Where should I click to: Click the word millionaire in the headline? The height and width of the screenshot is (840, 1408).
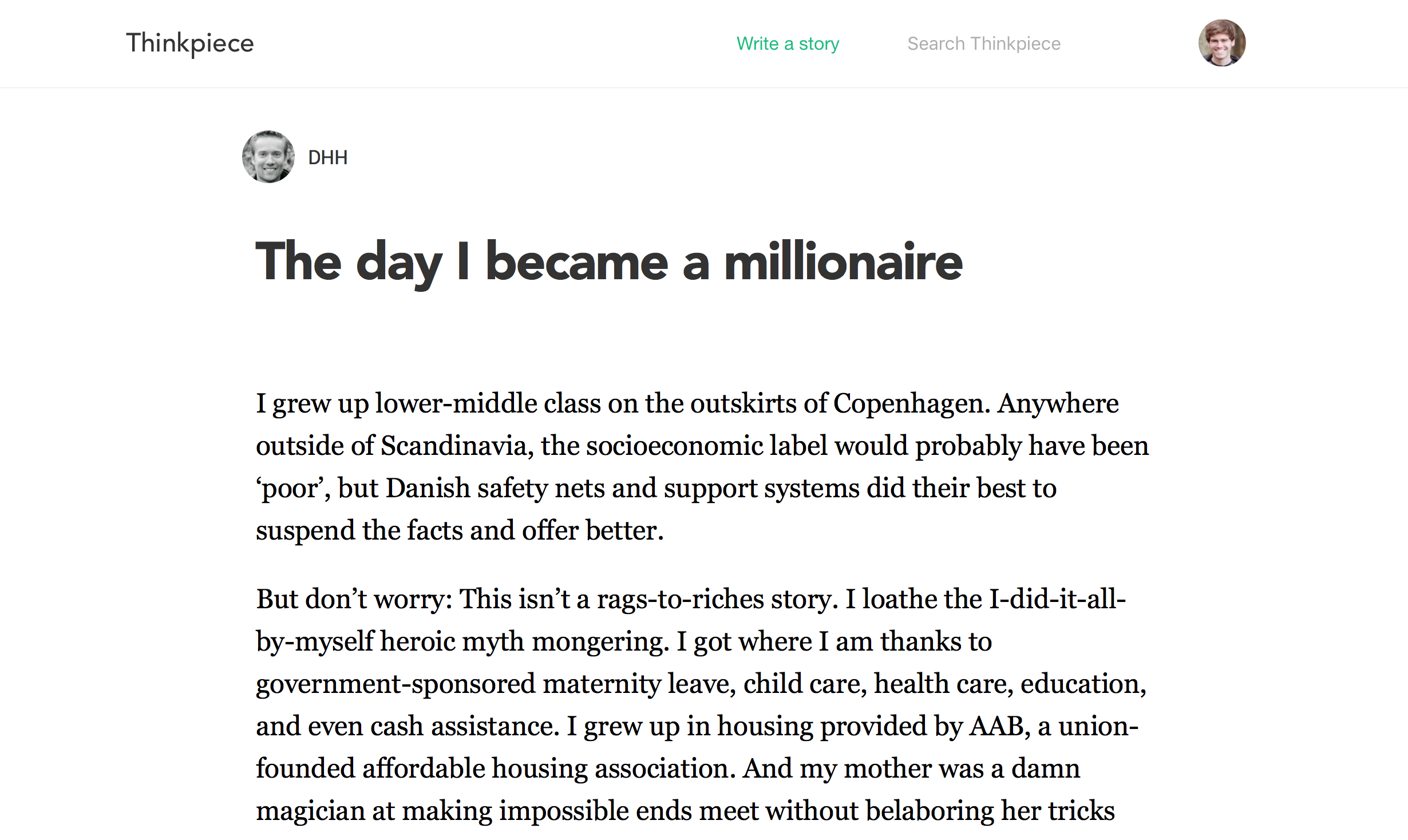coord(844,261)
